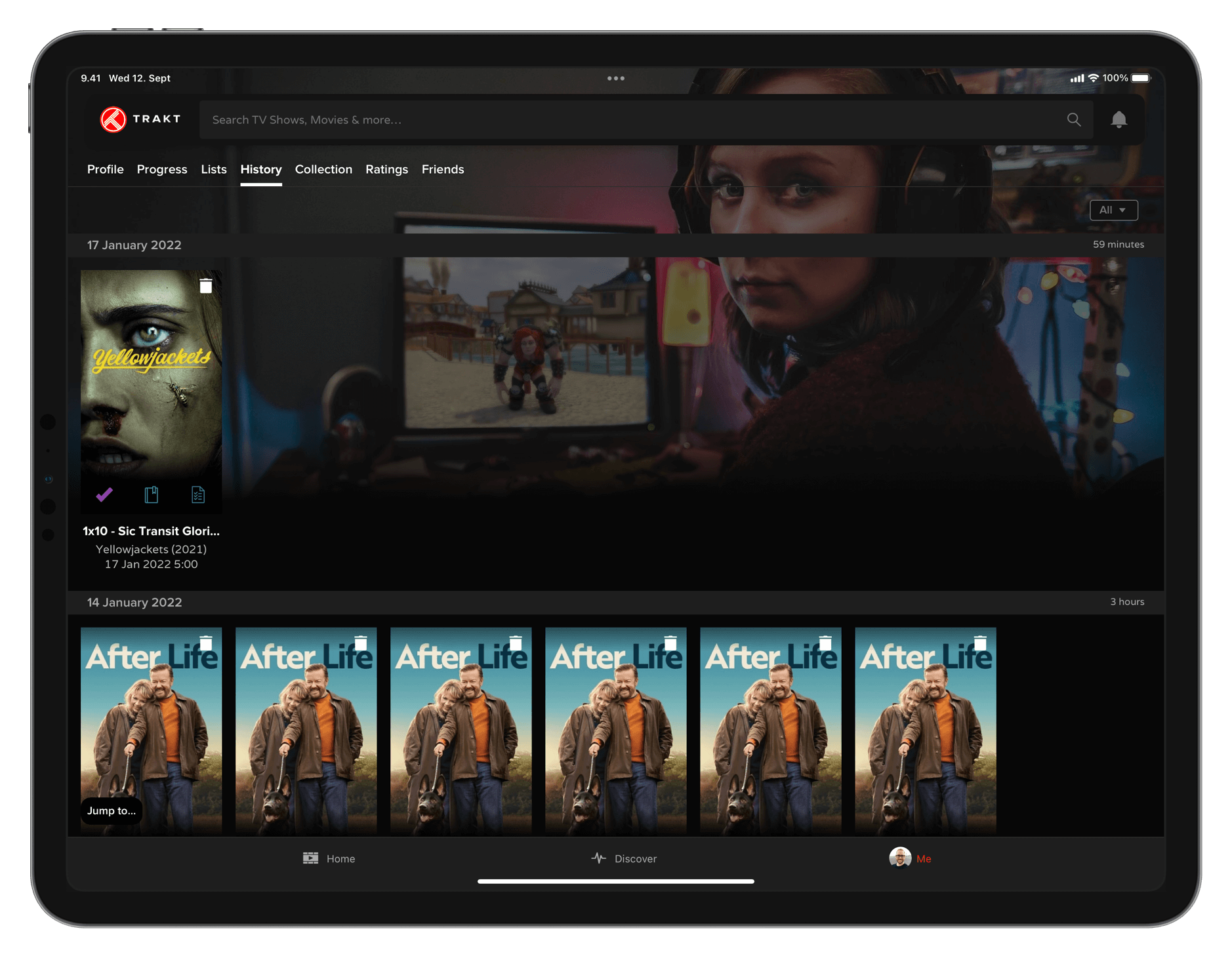The image size is (1232, 958).
Task: Open Discover in bottom navigation
Action: click(624, 858)
